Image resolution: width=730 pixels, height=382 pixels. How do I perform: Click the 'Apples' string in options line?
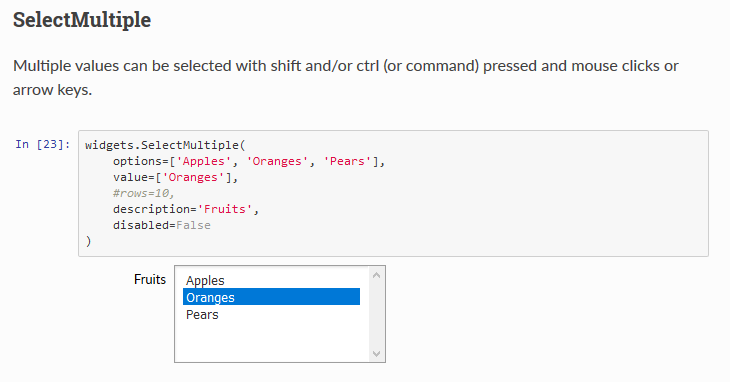(x=203, y=161)
